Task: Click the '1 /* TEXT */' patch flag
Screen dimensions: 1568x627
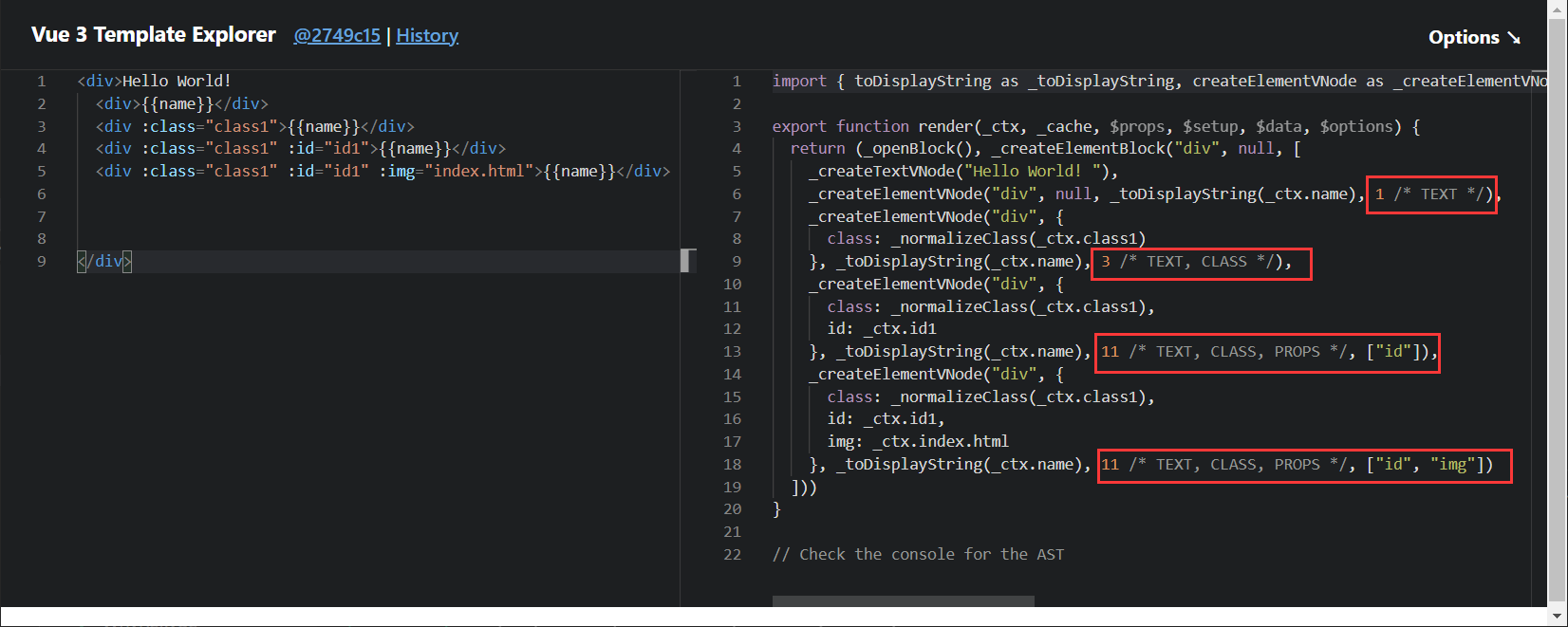Action: click(x=1429, y=194)
